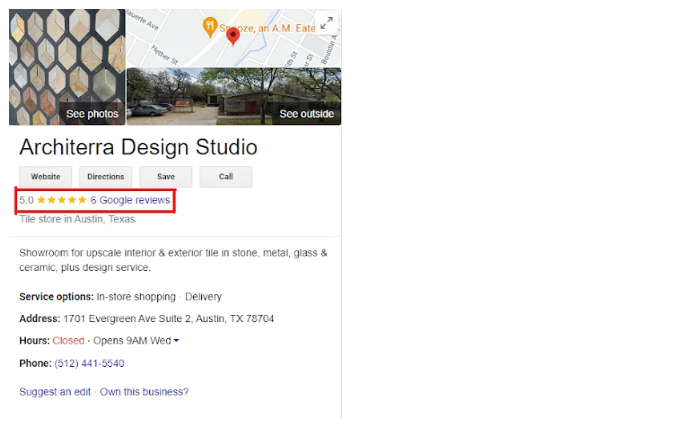Select the Architerra Design Studio title
Viewport: 692px width, 432px height.
[x=139, y=147]
